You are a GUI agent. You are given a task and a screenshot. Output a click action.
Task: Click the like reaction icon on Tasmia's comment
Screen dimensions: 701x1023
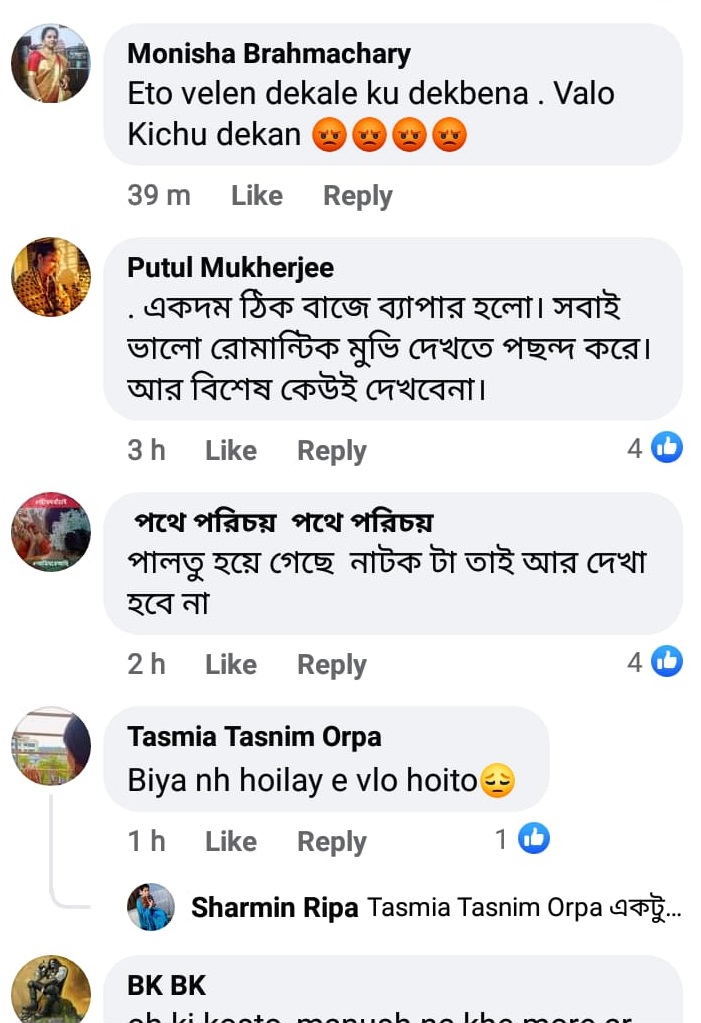click(x=534, y=839)
